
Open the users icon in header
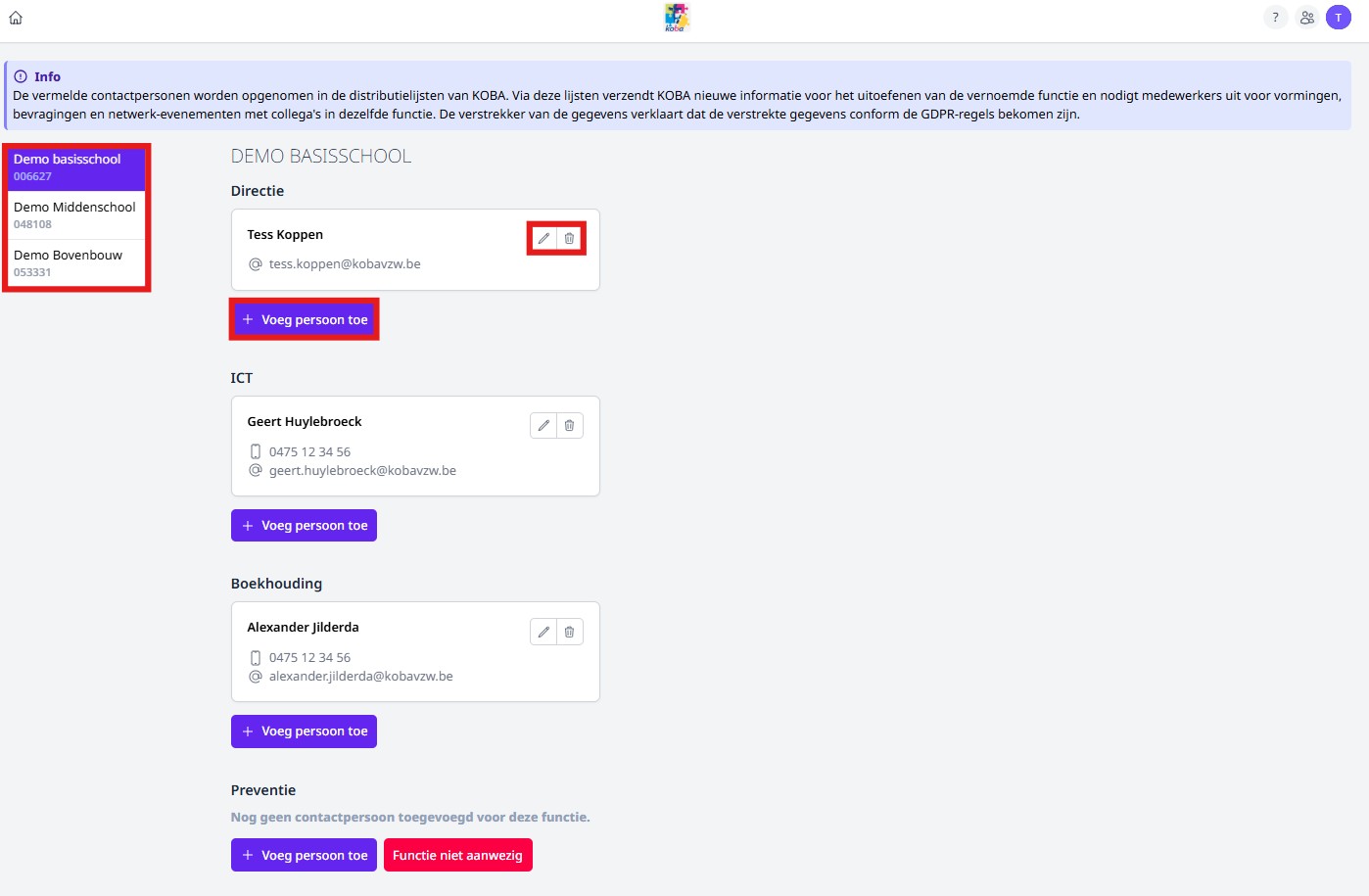click(x=1306, y=18)
